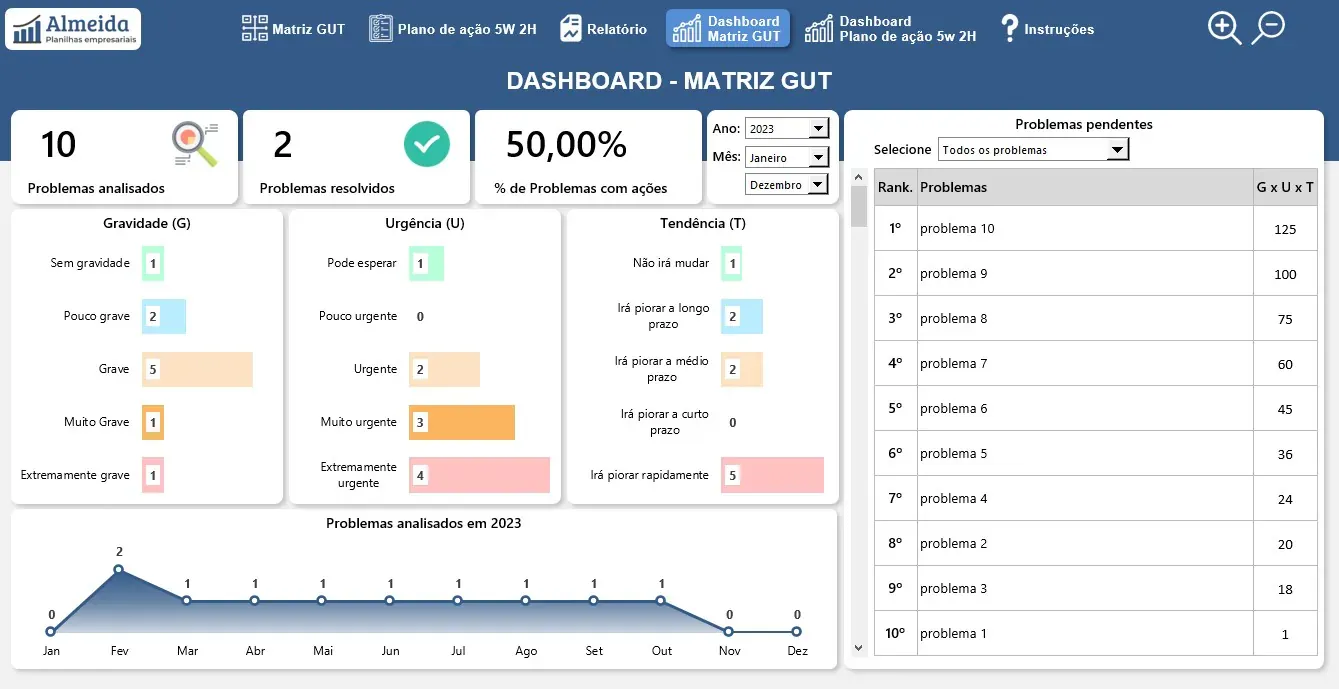Image resolution: width=1339 pixels, height=689 pixels.
Task: Go to the Relatório page
Action: pos(603,29)
